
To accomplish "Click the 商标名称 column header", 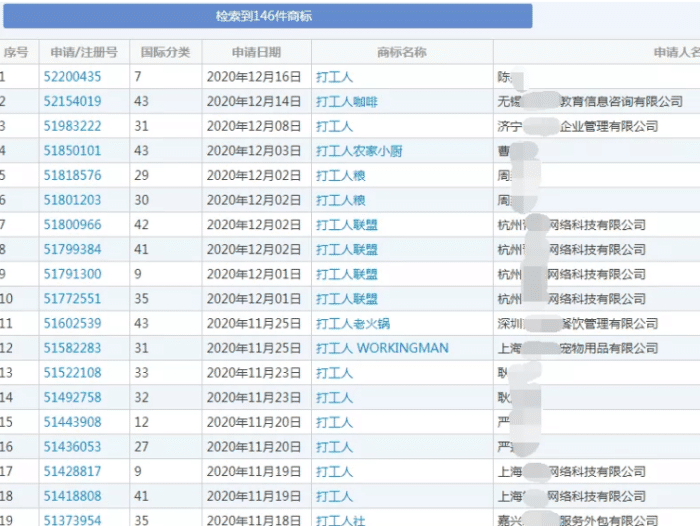I will [402, 52].
